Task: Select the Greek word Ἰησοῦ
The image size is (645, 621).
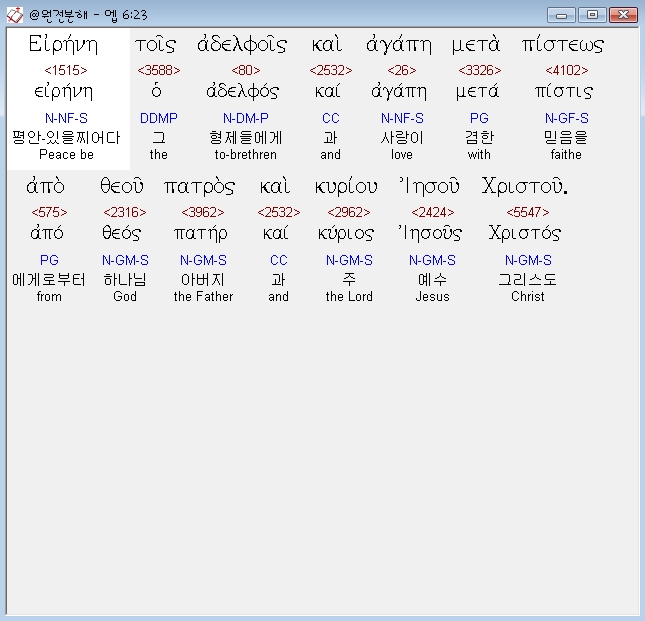Action: [429, 186]
